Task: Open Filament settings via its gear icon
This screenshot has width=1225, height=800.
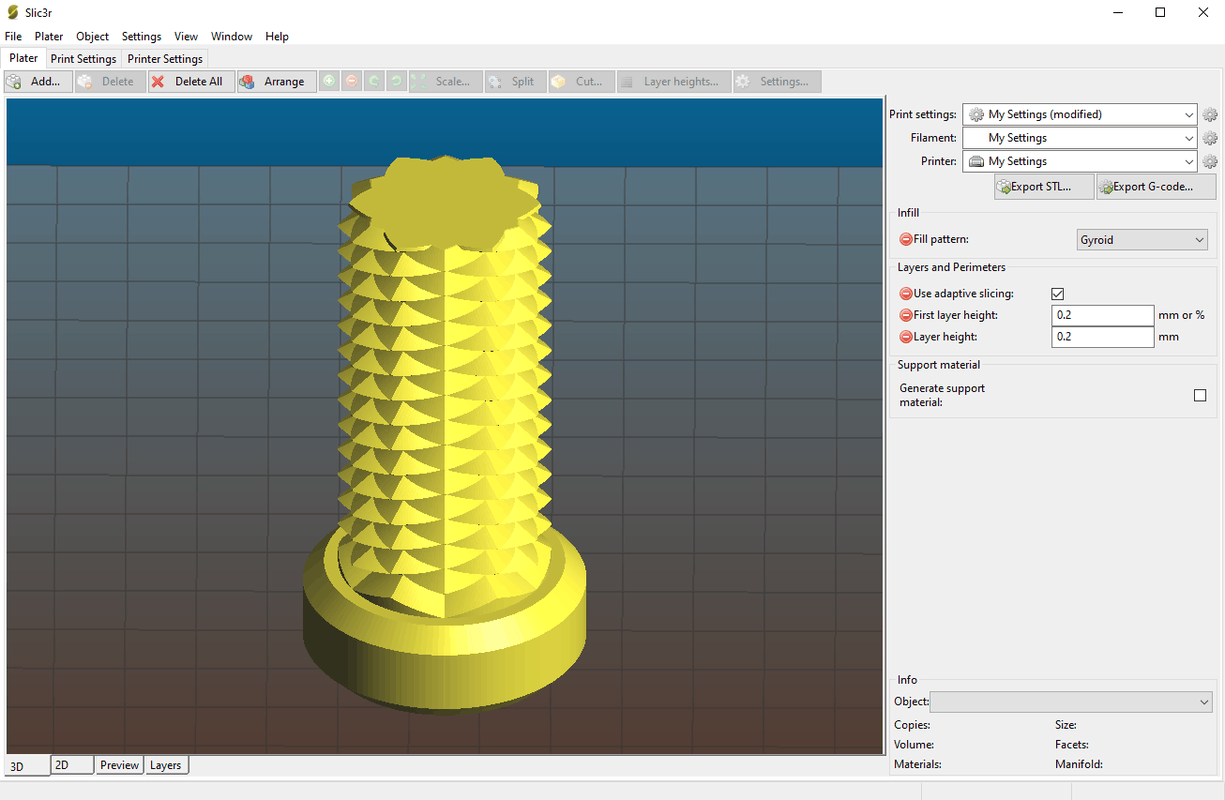Action: [x=1210, y=138]
